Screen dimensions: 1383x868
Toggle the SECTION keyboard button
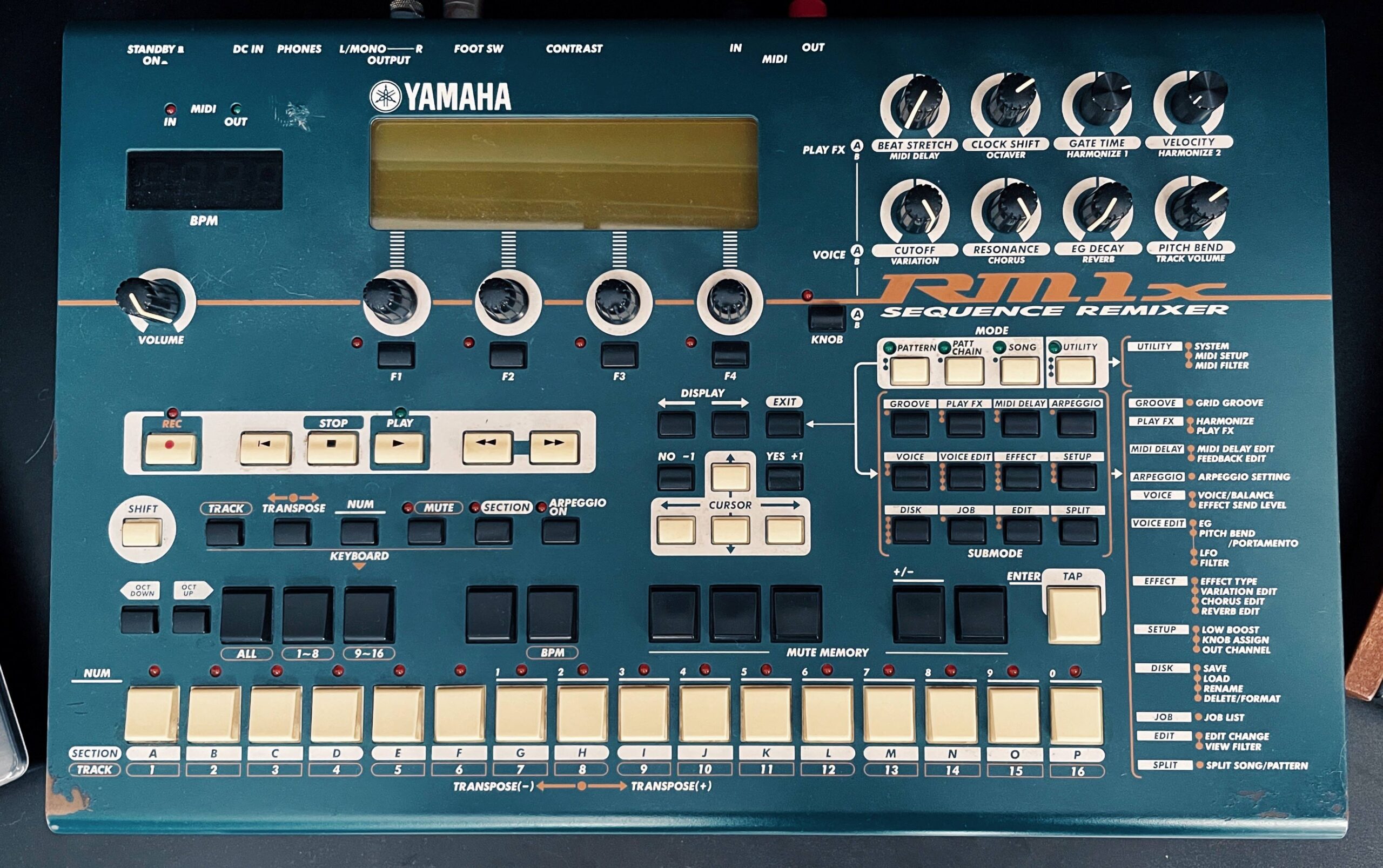[x=494, y=531]
